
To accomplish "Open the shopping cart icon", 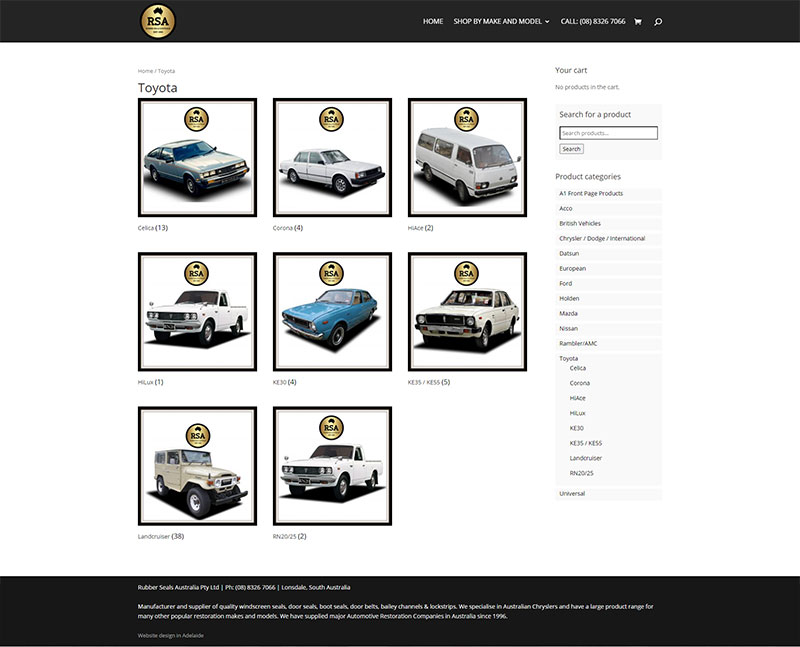I will tap(637, 21).
